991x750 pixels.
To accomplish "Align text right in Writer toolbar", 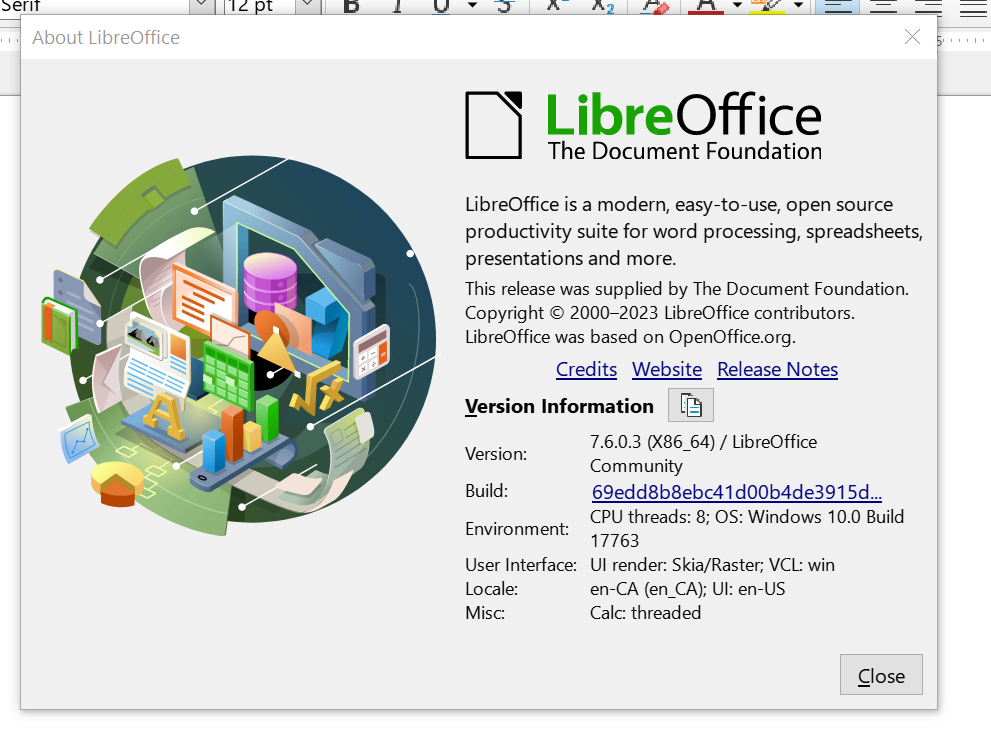I will coord(928,6).
